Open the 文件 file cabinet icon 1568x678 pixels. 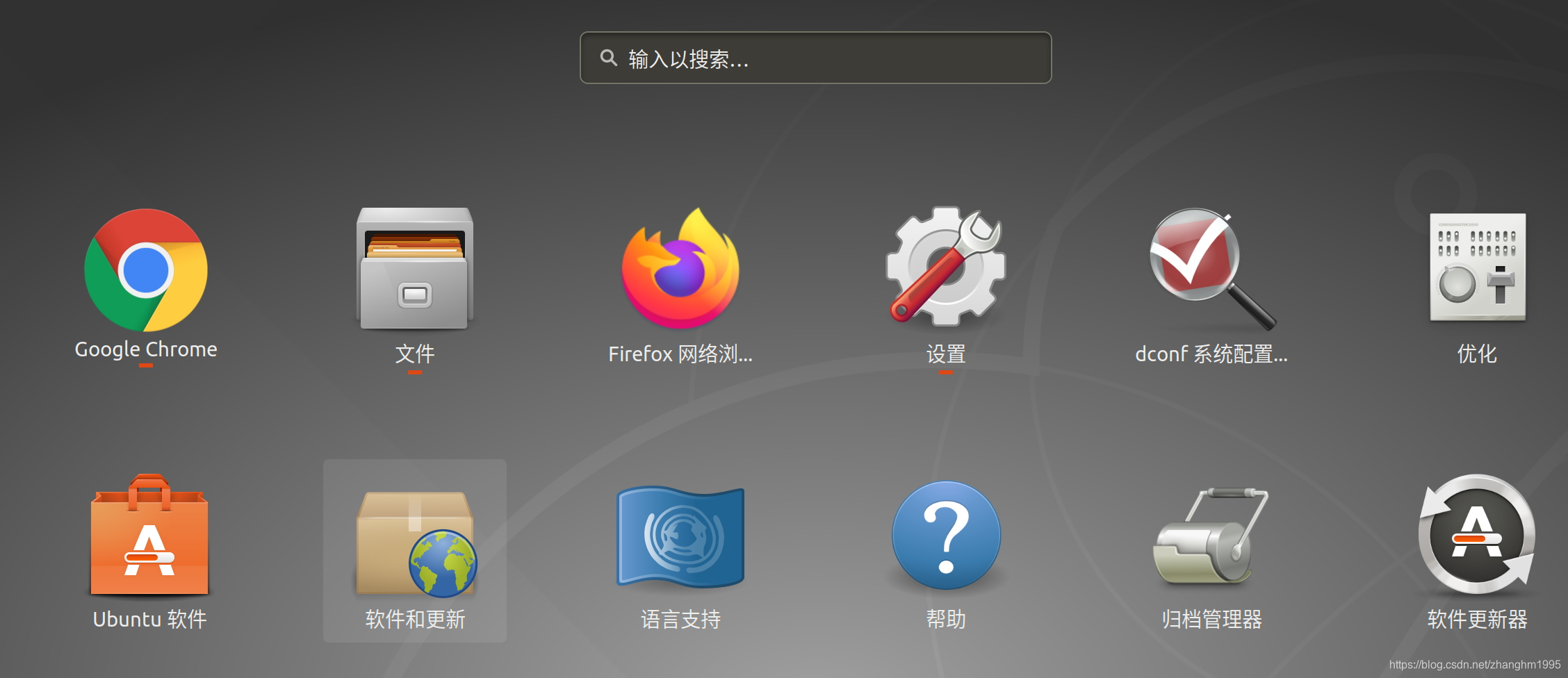pyautogui.click(x=415, y=268)
